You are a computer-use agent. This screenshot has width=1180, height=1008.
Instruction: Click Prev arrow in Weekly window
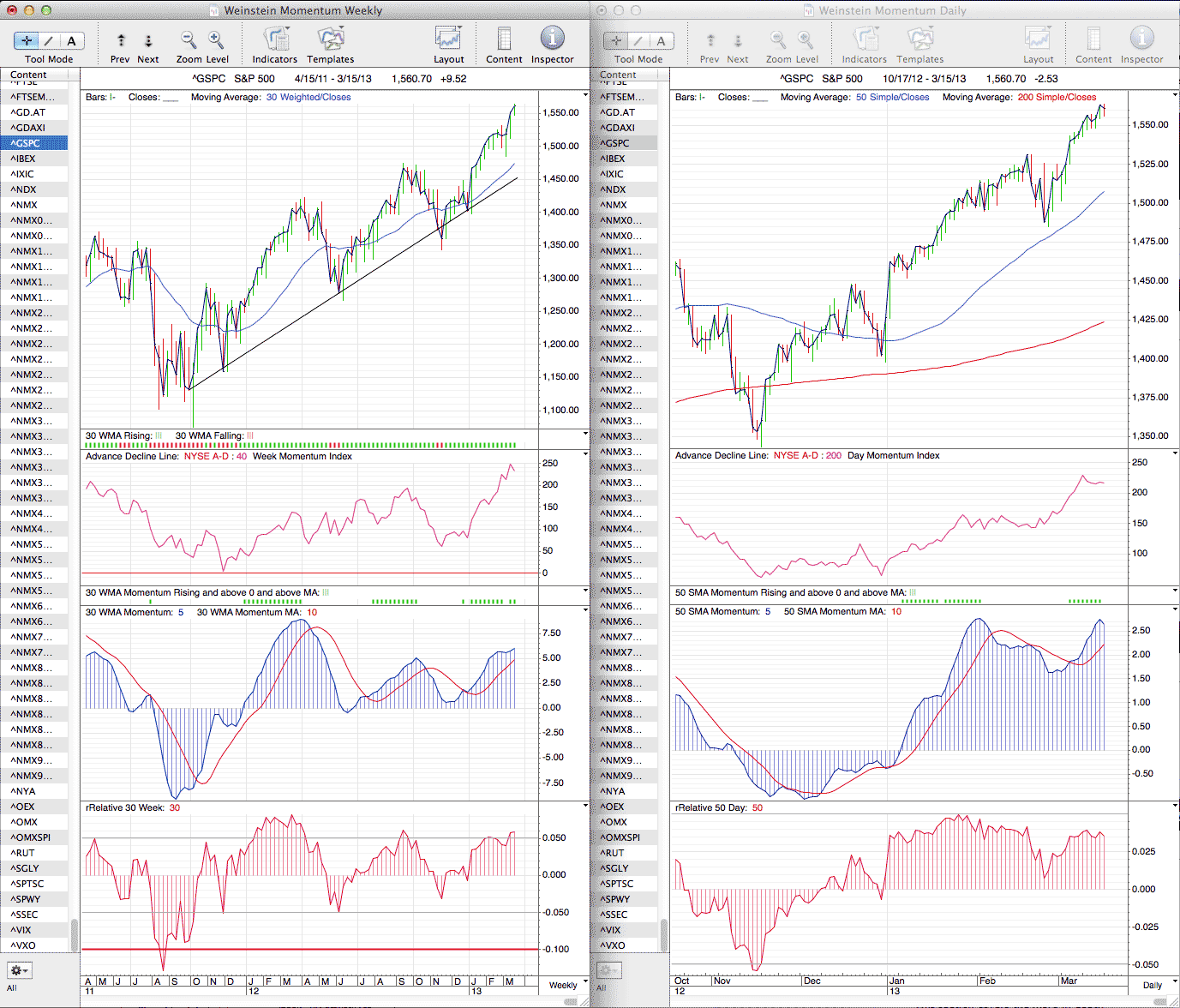point(121,40)
